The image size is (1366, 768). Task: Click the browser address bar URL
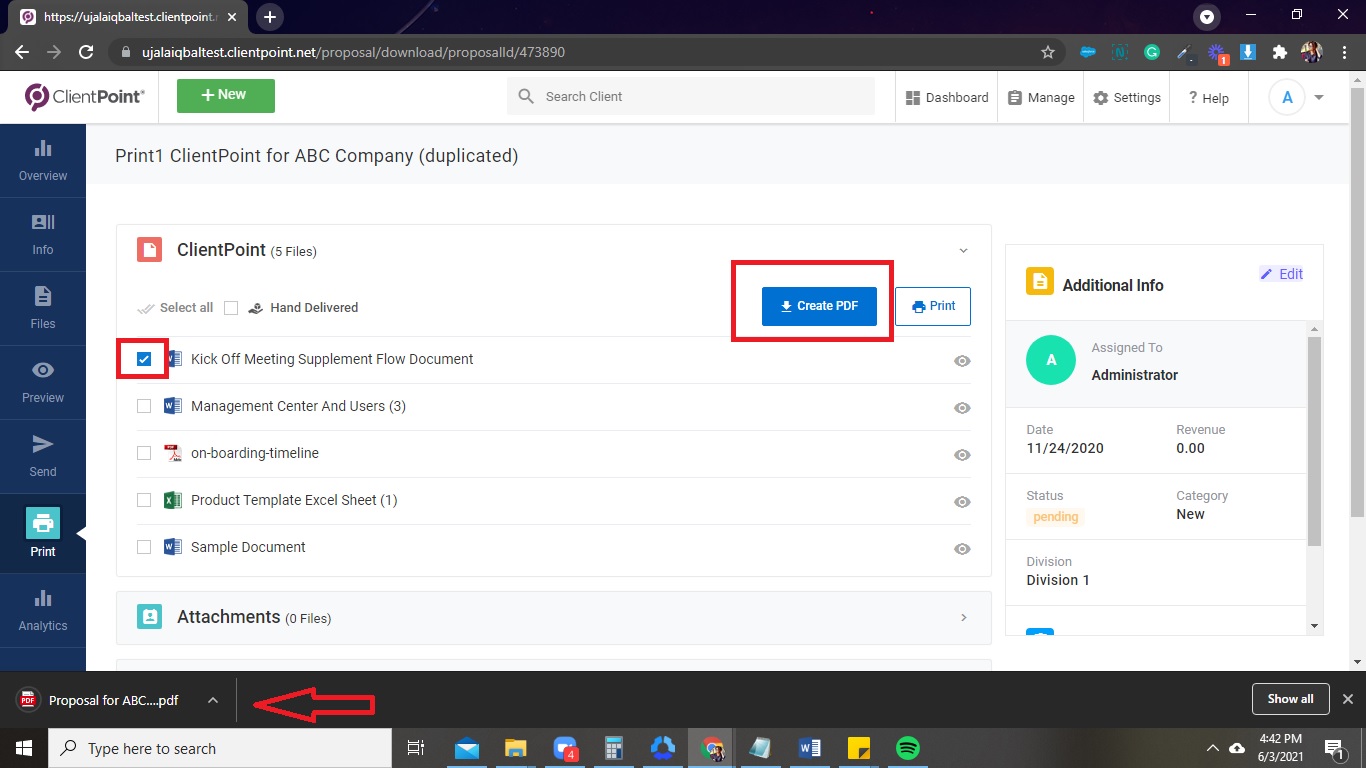click(354, 52)
